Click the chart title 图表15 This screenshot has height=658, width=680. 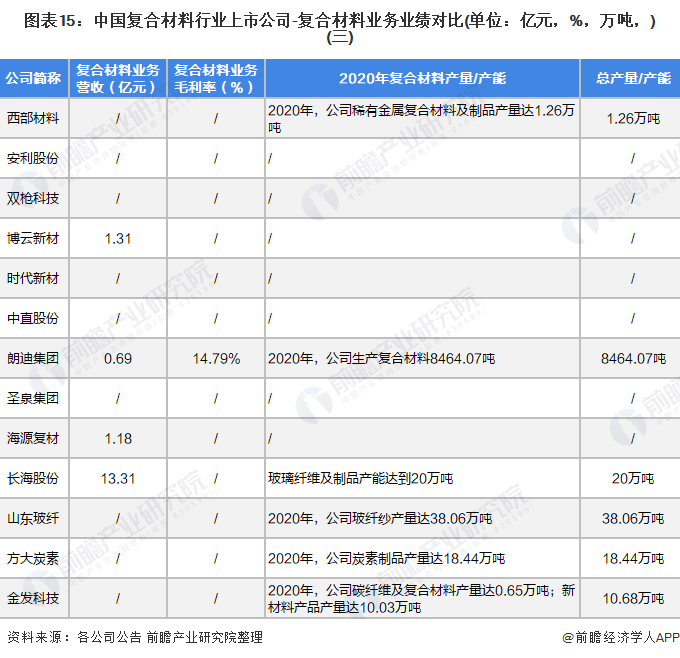[340, 29]
